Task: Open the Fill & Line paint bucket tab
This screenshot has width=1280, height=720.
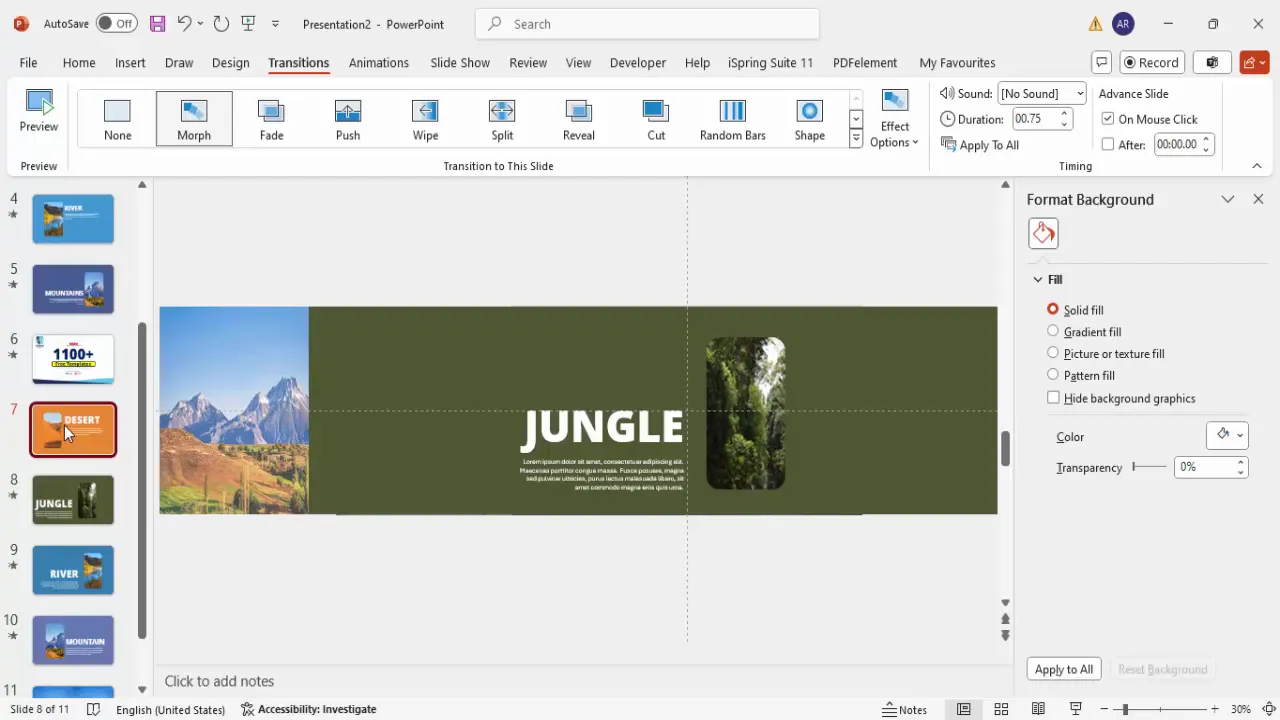Action: pos(1043,233)
